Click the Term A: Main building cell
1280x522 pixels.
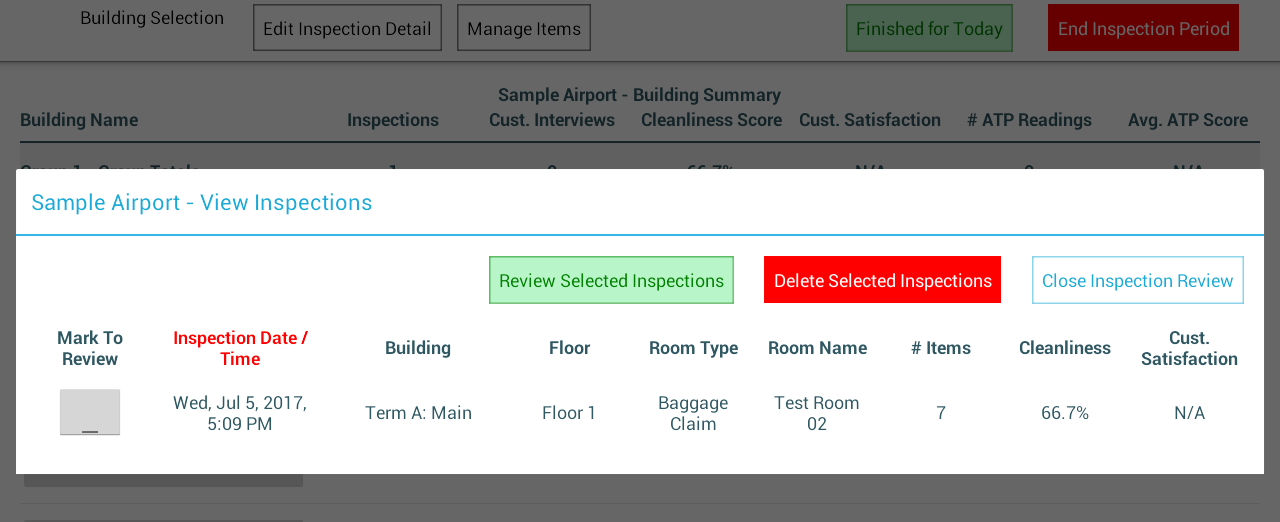tap(418, 413)
